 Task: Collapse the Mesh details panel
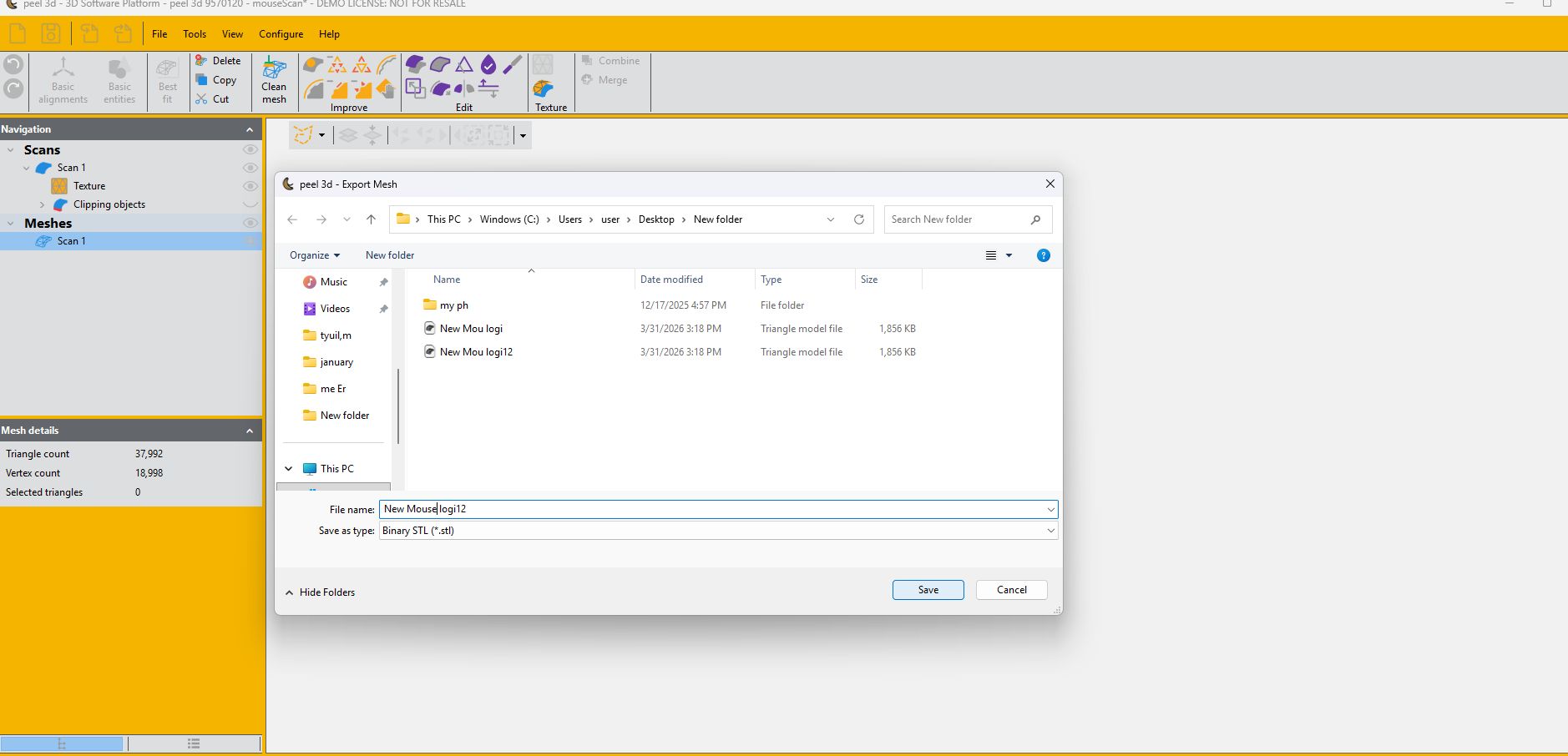250,431
